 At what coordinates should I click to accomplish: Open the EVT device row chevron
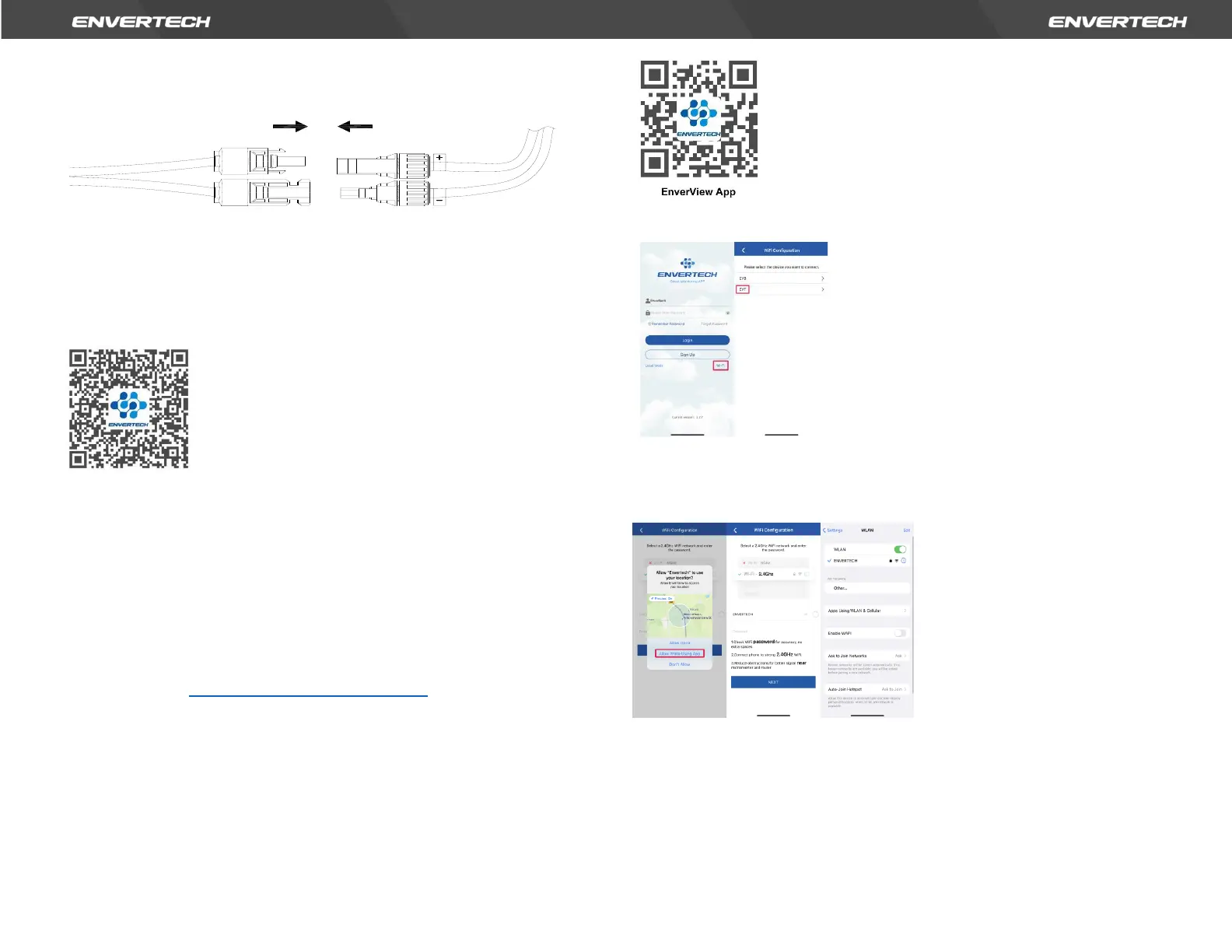tap(823, 289)
